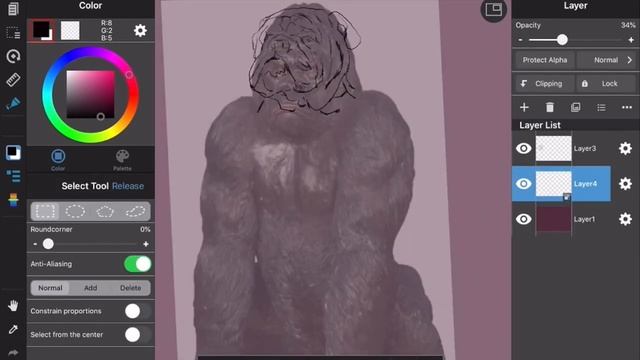Switch to the Palette tab

(x=122, y=160)
